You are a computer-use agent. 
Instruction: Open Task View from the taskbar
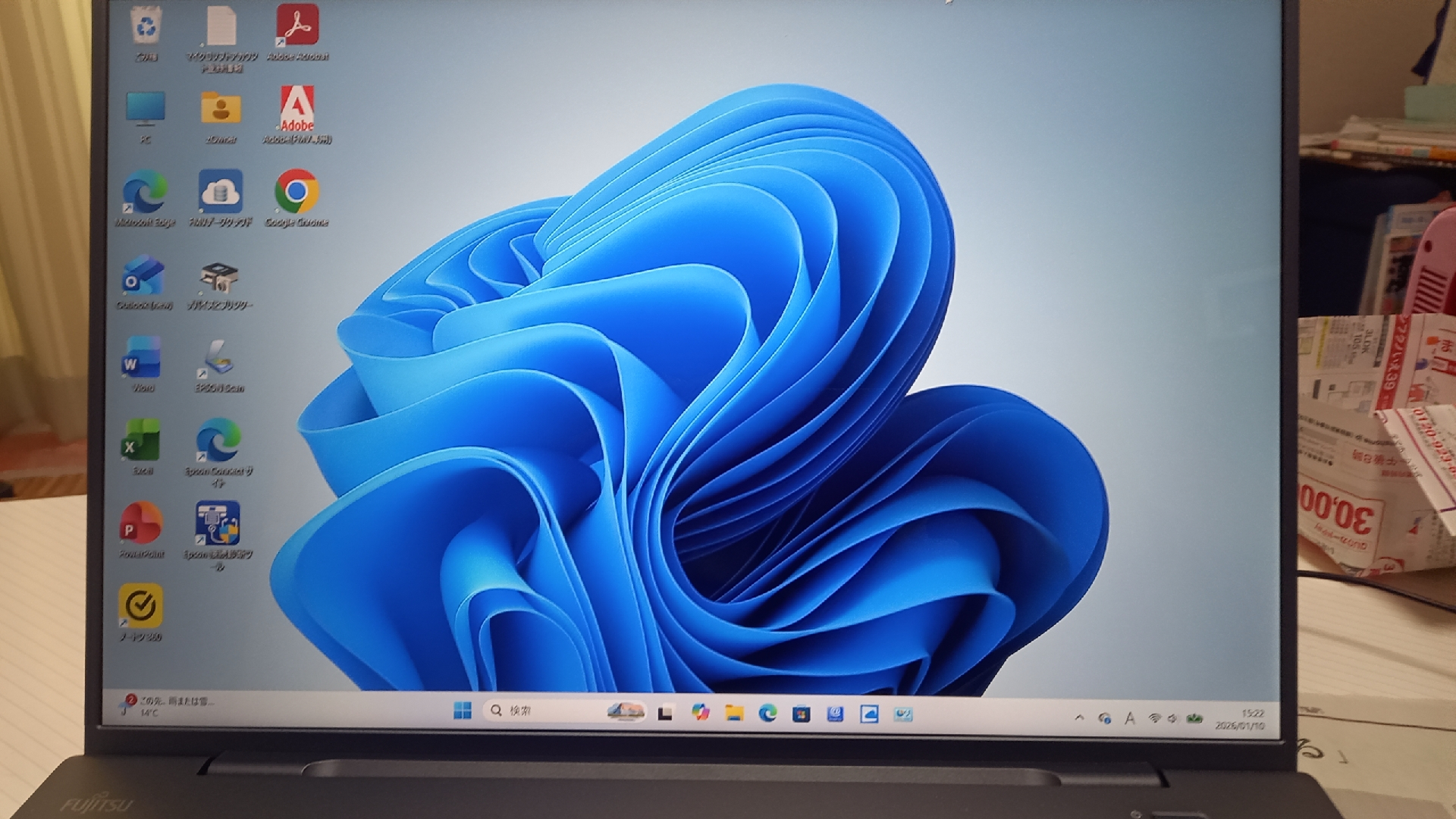(666, 712)
